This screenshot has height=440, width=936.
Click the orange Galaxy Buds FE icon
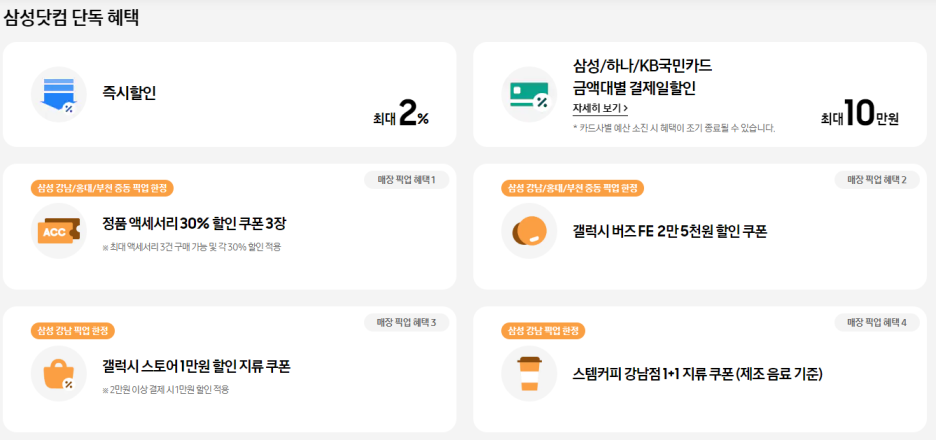click(529, 230)
